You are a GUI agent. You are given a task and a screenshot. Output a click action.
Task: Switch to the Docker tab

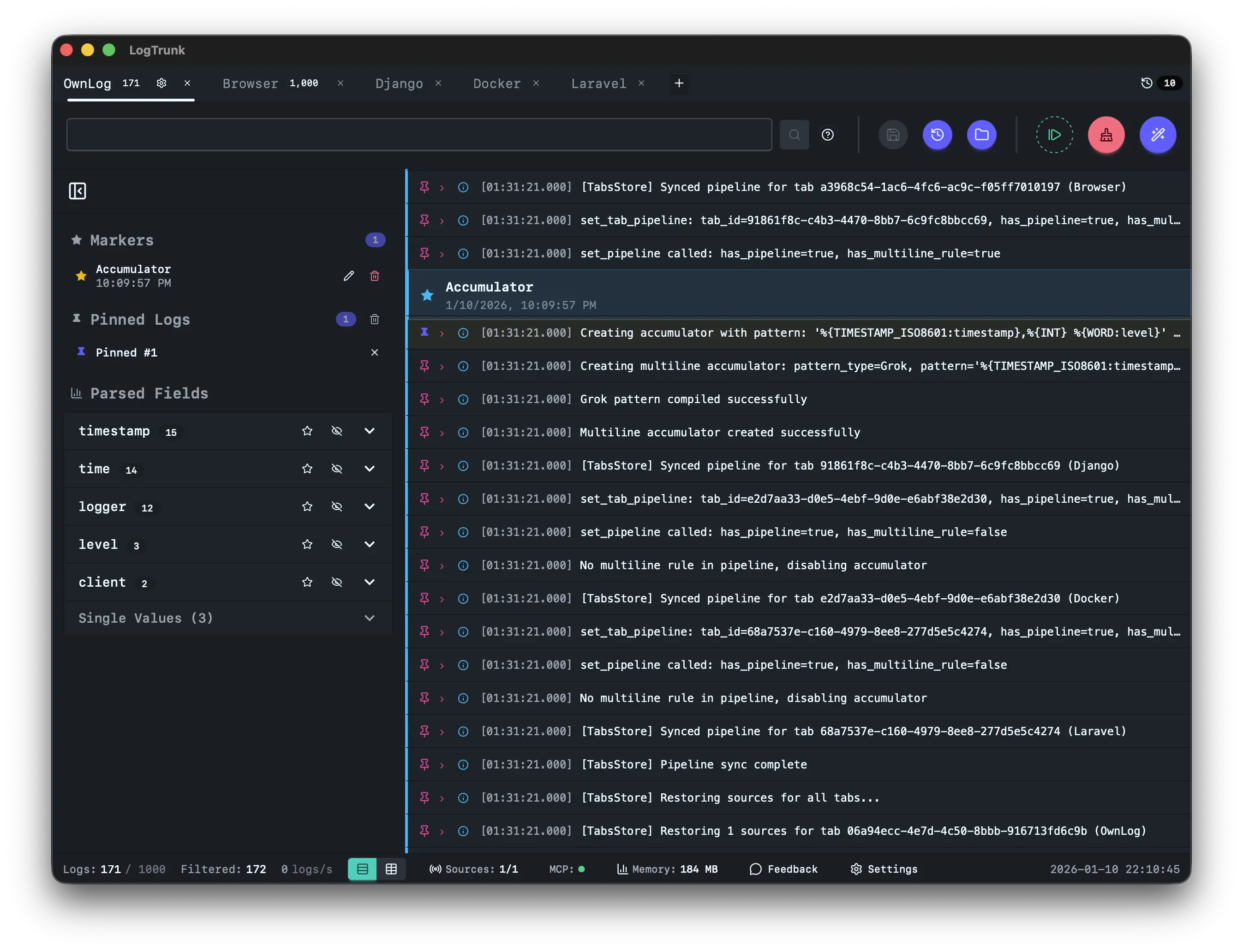(x=496, y=83)
